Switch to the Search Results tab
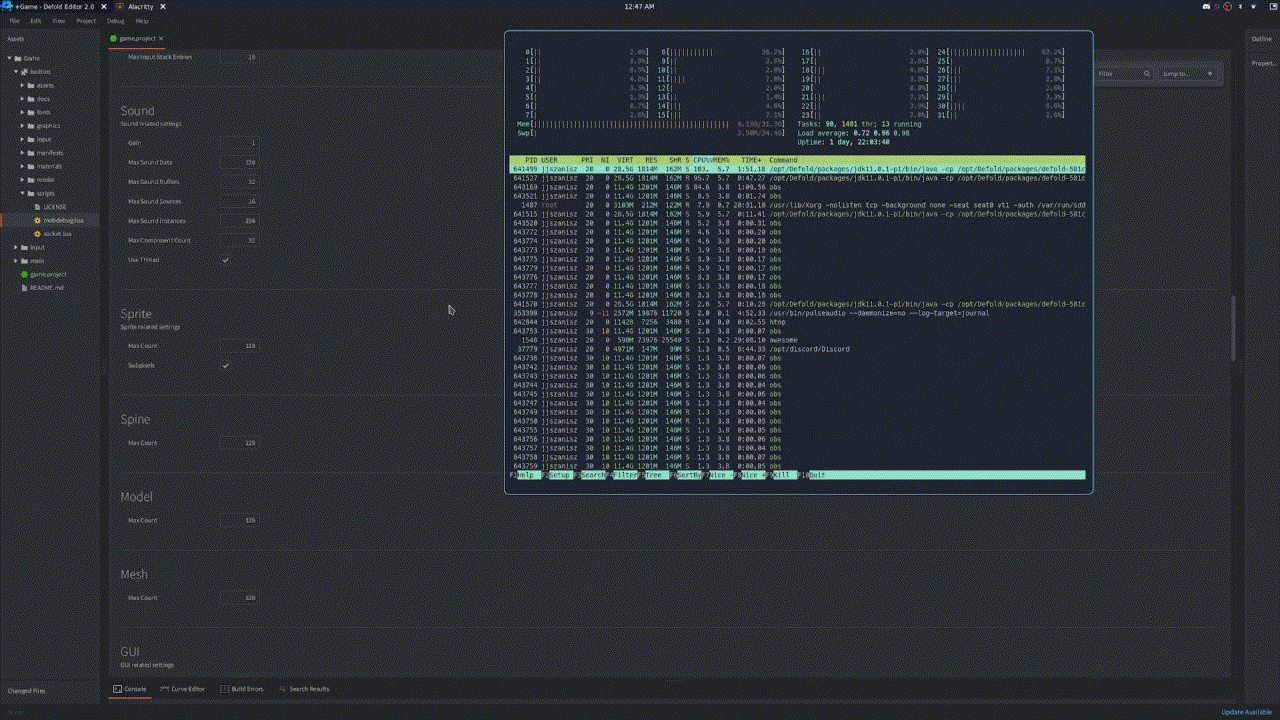This screenshot has width=1280, height=720. 310,689
